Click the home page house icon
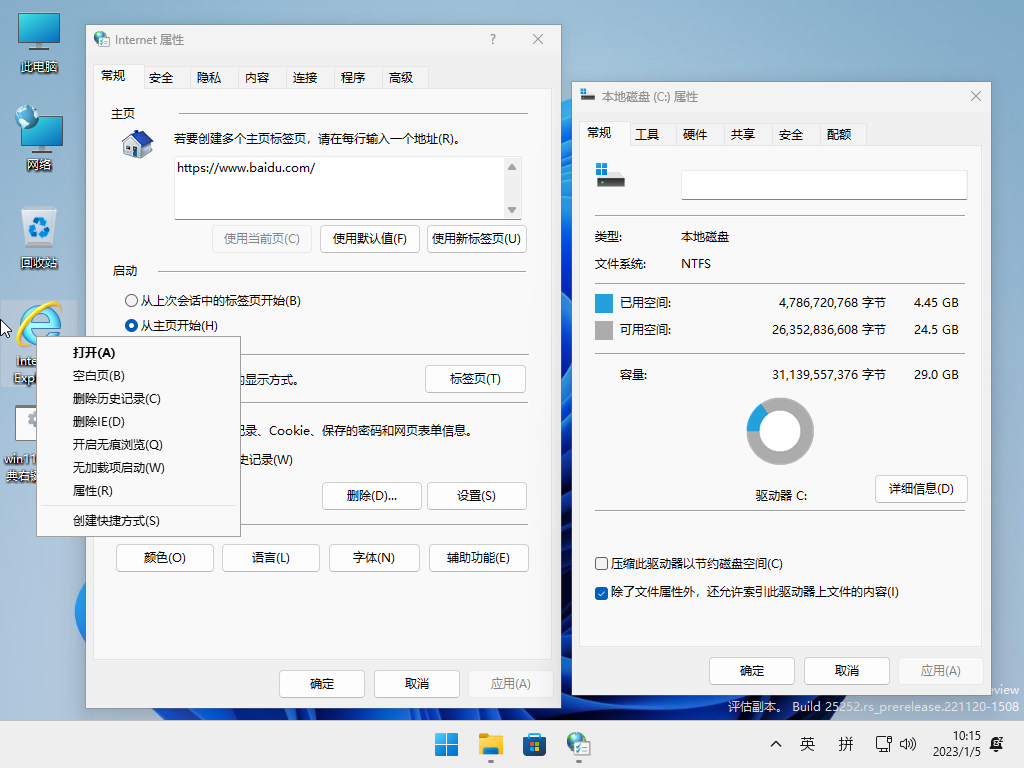The height and width of the screenshot is (768, 1024). coord(137,144)
